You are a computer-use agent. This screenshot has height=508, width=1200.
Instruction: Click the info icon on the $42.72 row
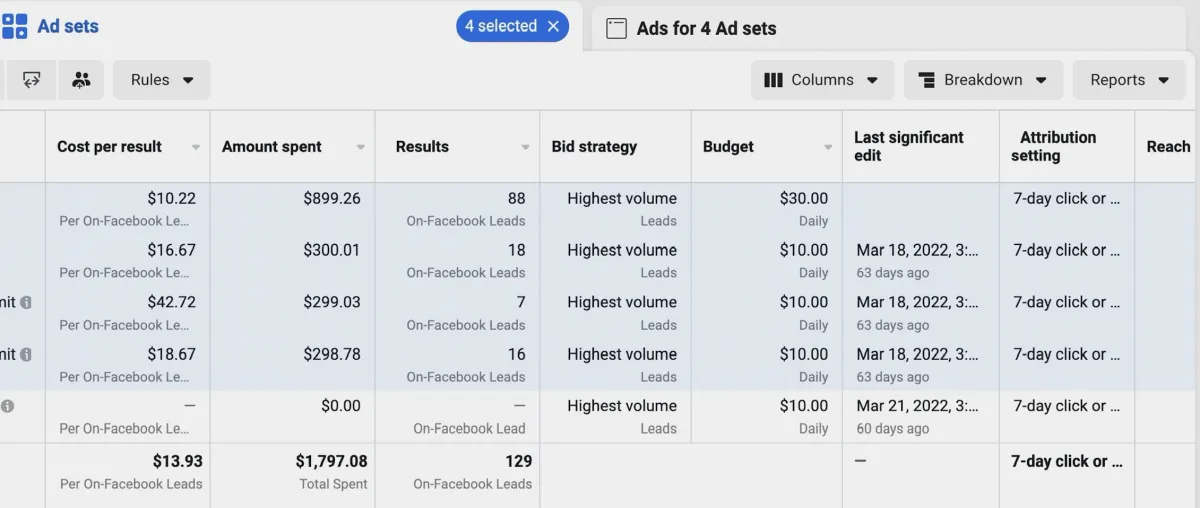tap(26, 302)
